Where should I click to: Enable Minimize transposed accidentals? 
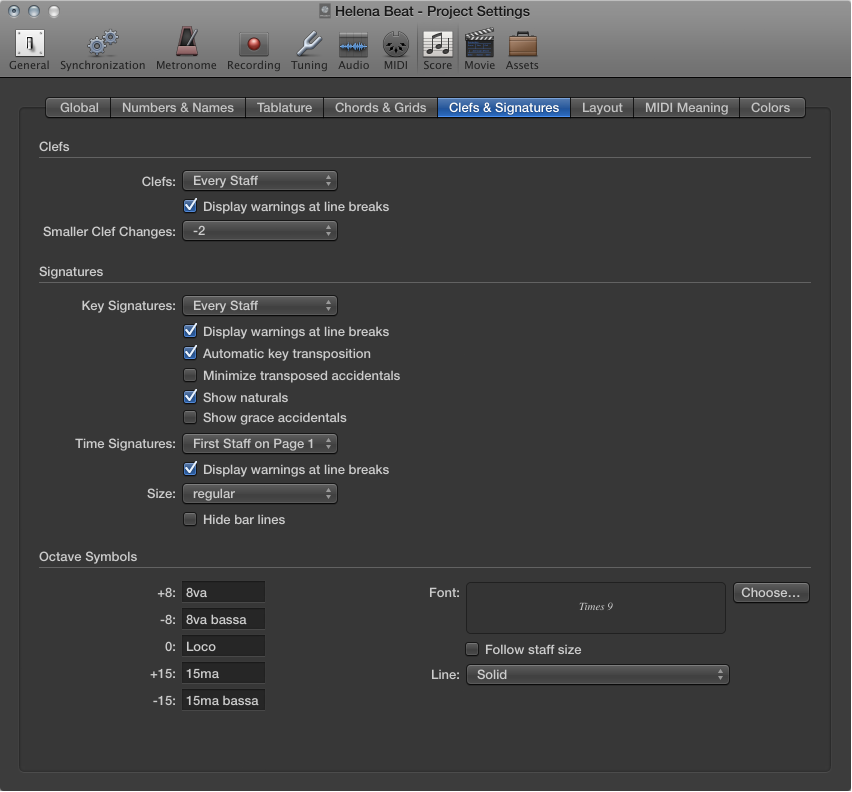point(190,375)
